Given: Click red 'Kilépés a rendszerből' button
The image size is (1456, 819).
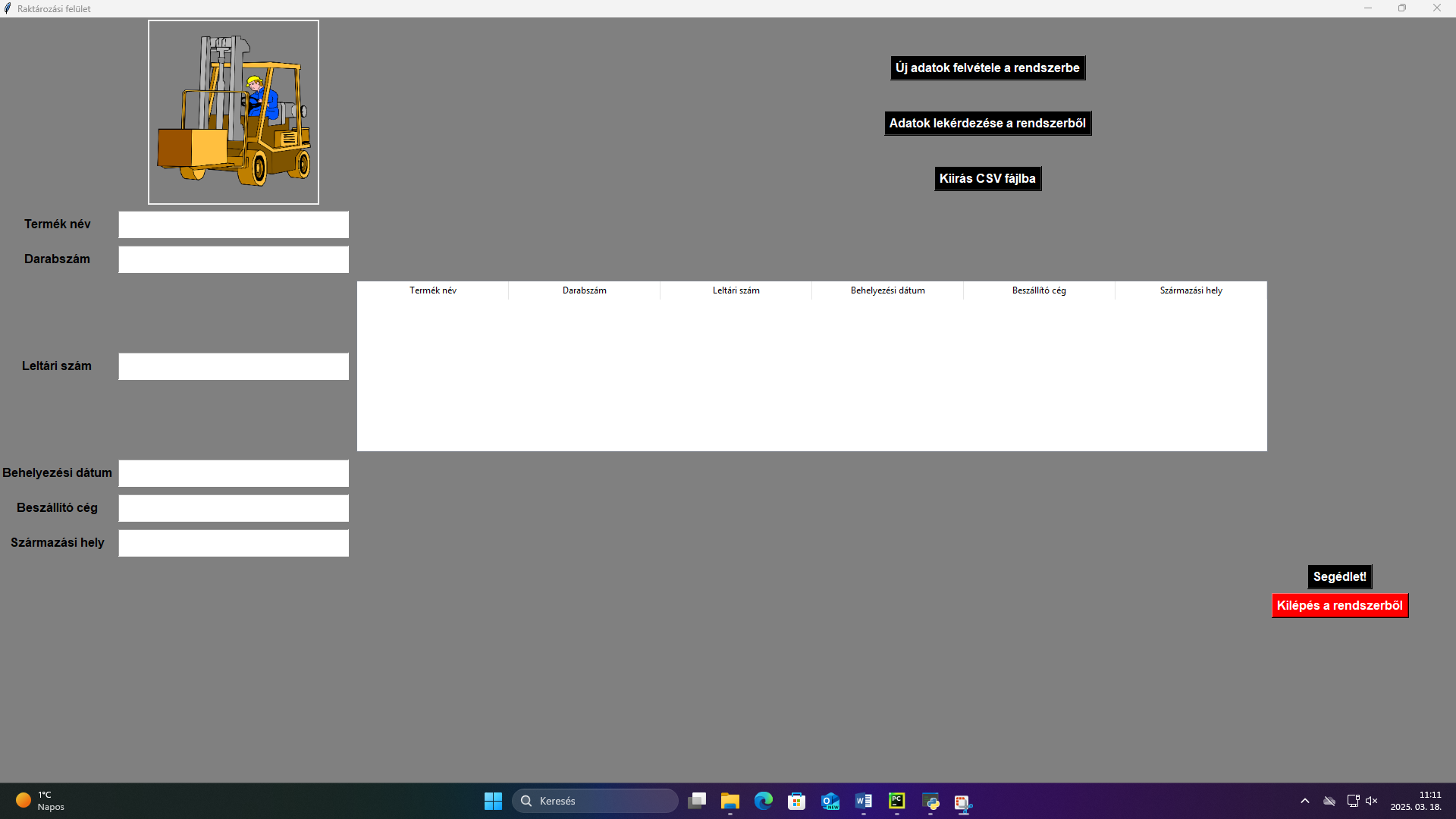Looking at the screenshot, I should [1339, 606].
